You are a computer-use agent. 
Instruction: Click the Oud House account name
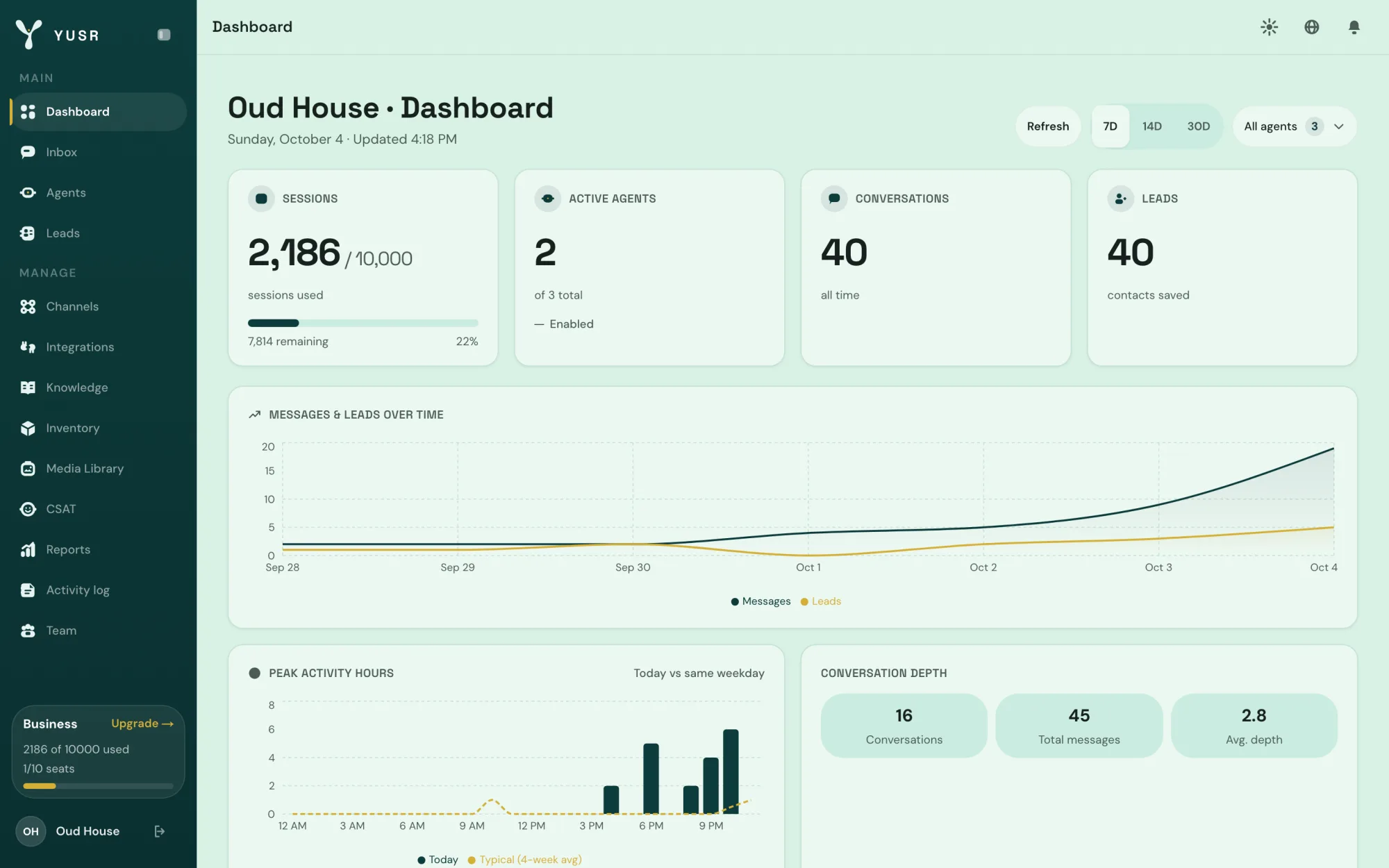click(88, 831)
